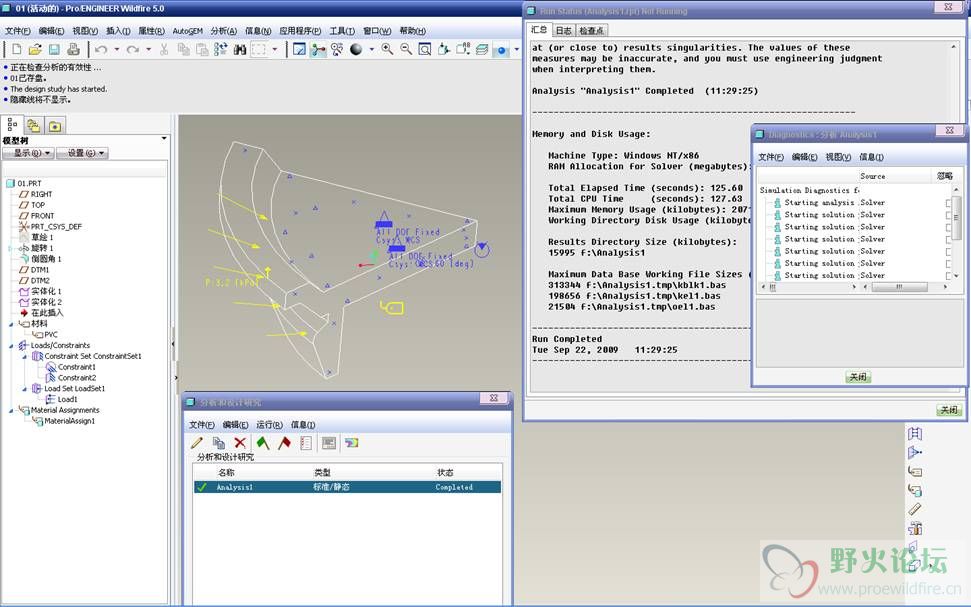Open 运行(R) menu in analysis dialog
This screenshot has height=607, width=971.
[269, 424]
